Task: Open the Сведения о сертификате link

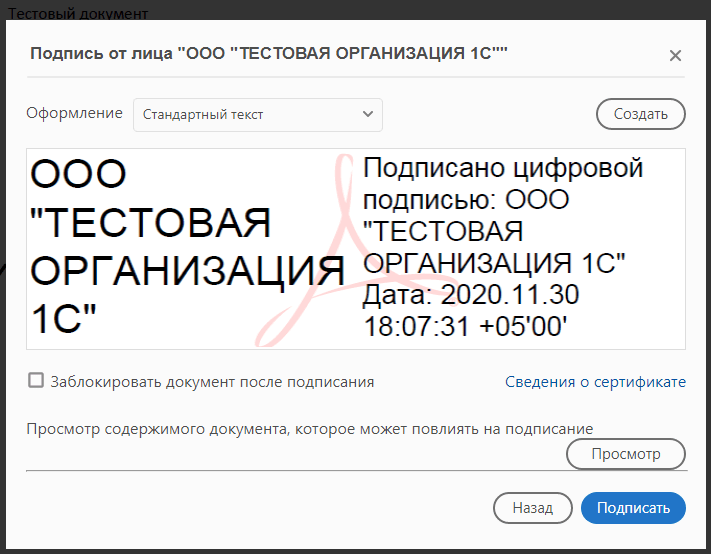Action: (x=595, y=382)
